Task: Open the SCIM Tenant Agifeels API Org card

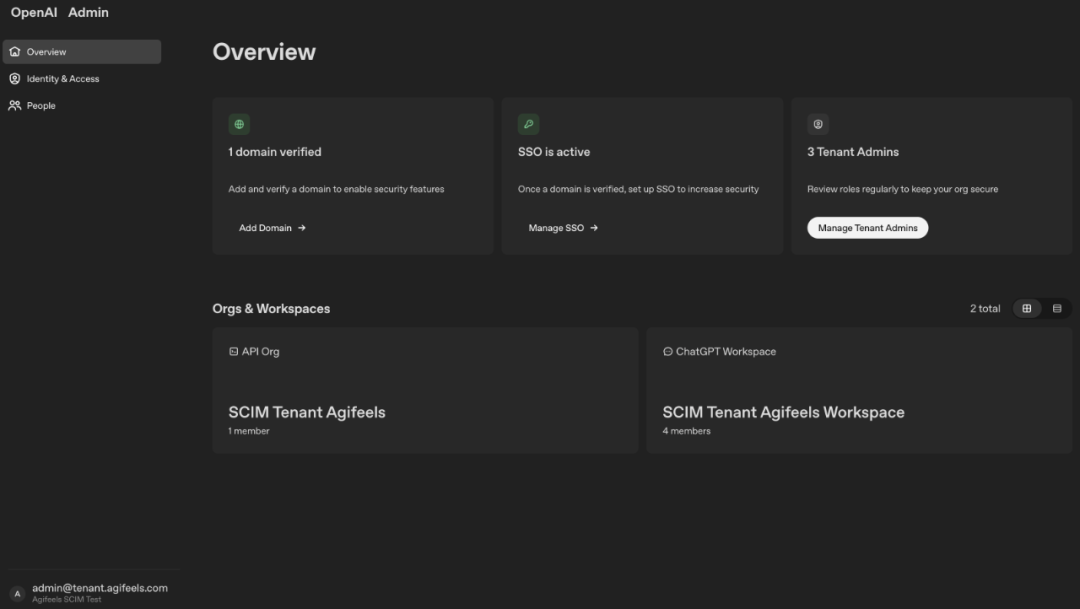Action: 425,391
